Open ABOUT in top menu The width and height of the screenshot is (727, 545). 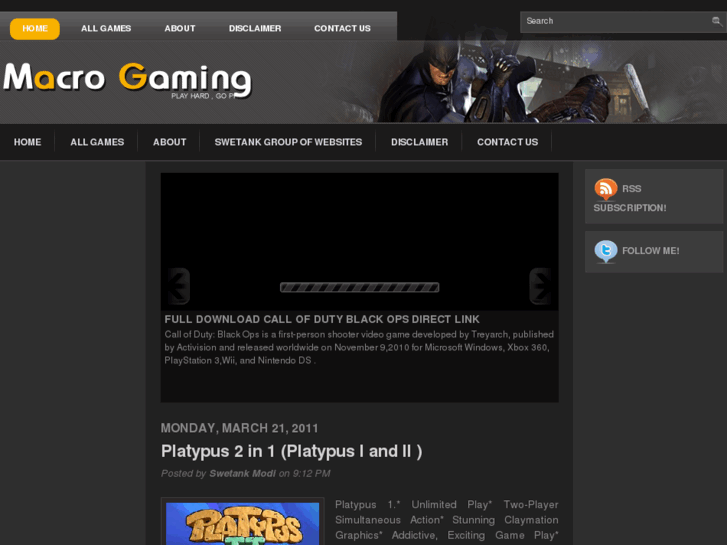coord(180,29)
